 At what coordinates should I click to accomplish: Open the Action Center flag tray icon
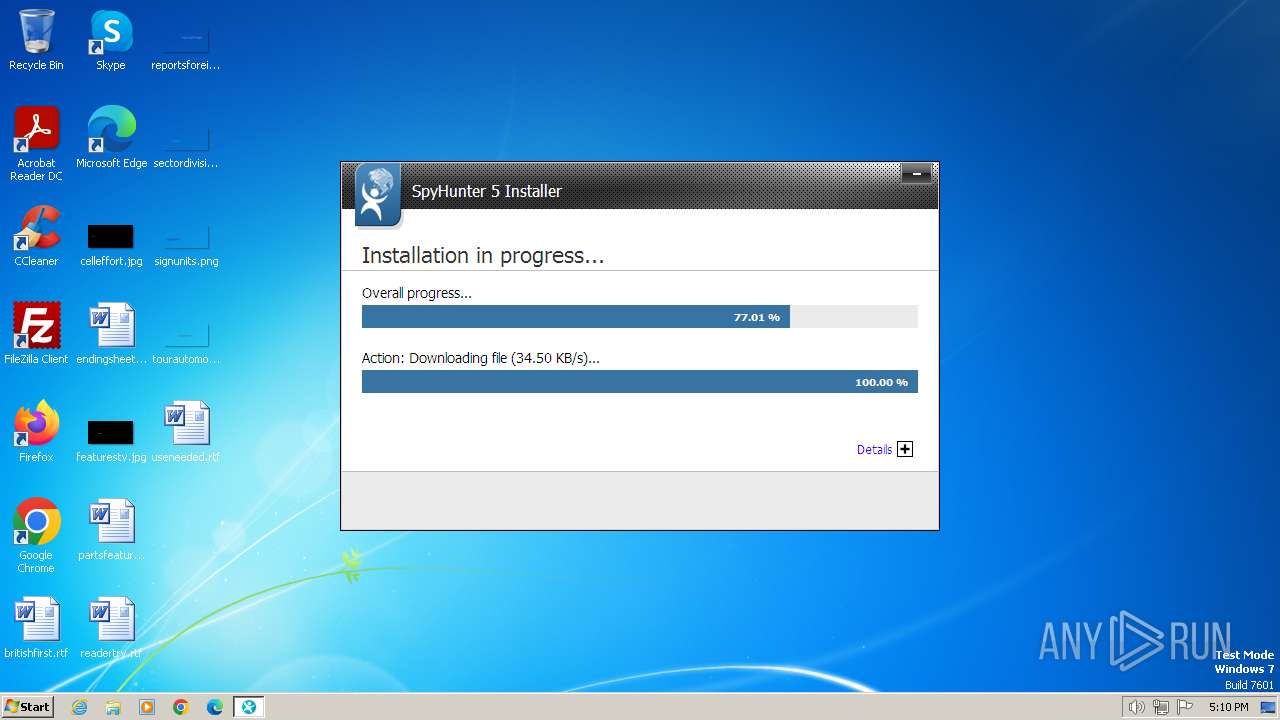coord(1185,707)
